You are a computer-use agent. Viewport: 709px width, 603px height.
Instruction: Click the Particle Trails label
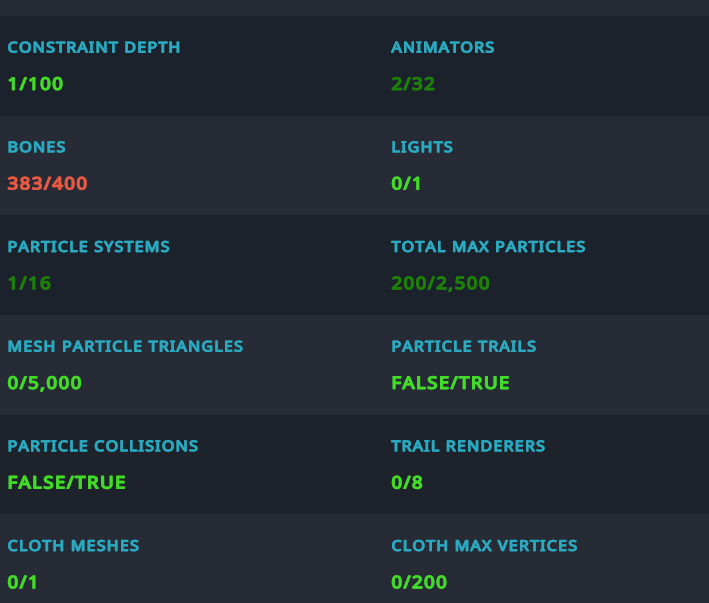(463, 346)
